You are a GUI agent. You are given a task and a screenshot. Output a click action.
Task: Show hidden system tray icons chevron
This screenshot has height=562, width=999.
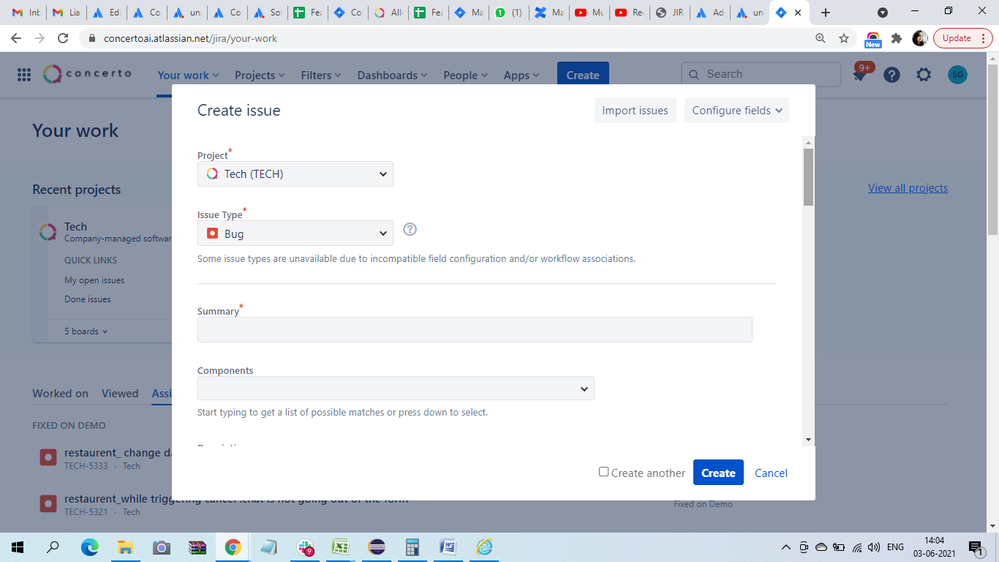tap(786, 547)
